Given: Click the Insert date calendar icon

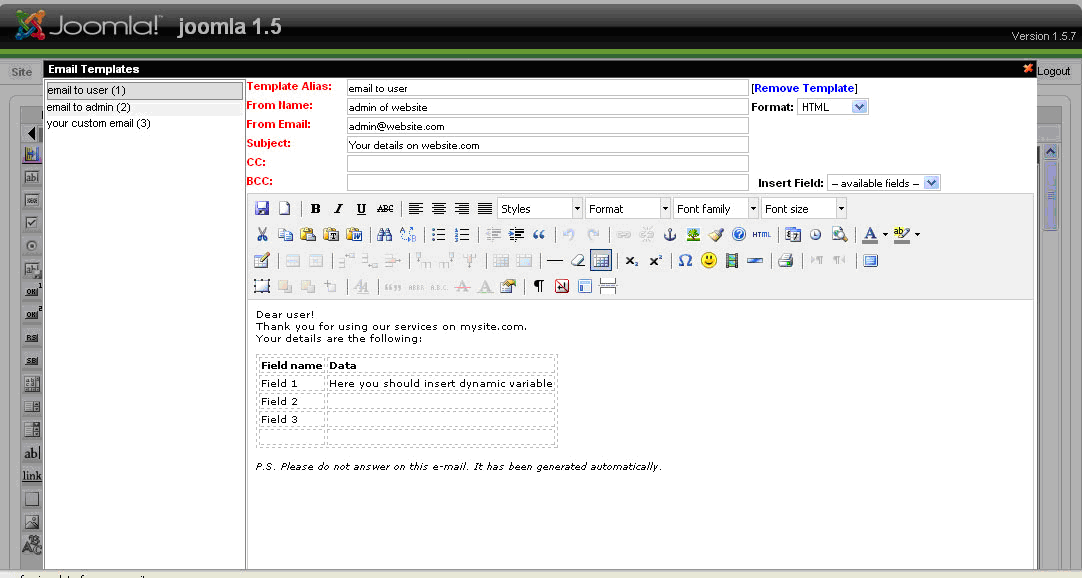Looking at the screenshot, I should coord(793,235).
